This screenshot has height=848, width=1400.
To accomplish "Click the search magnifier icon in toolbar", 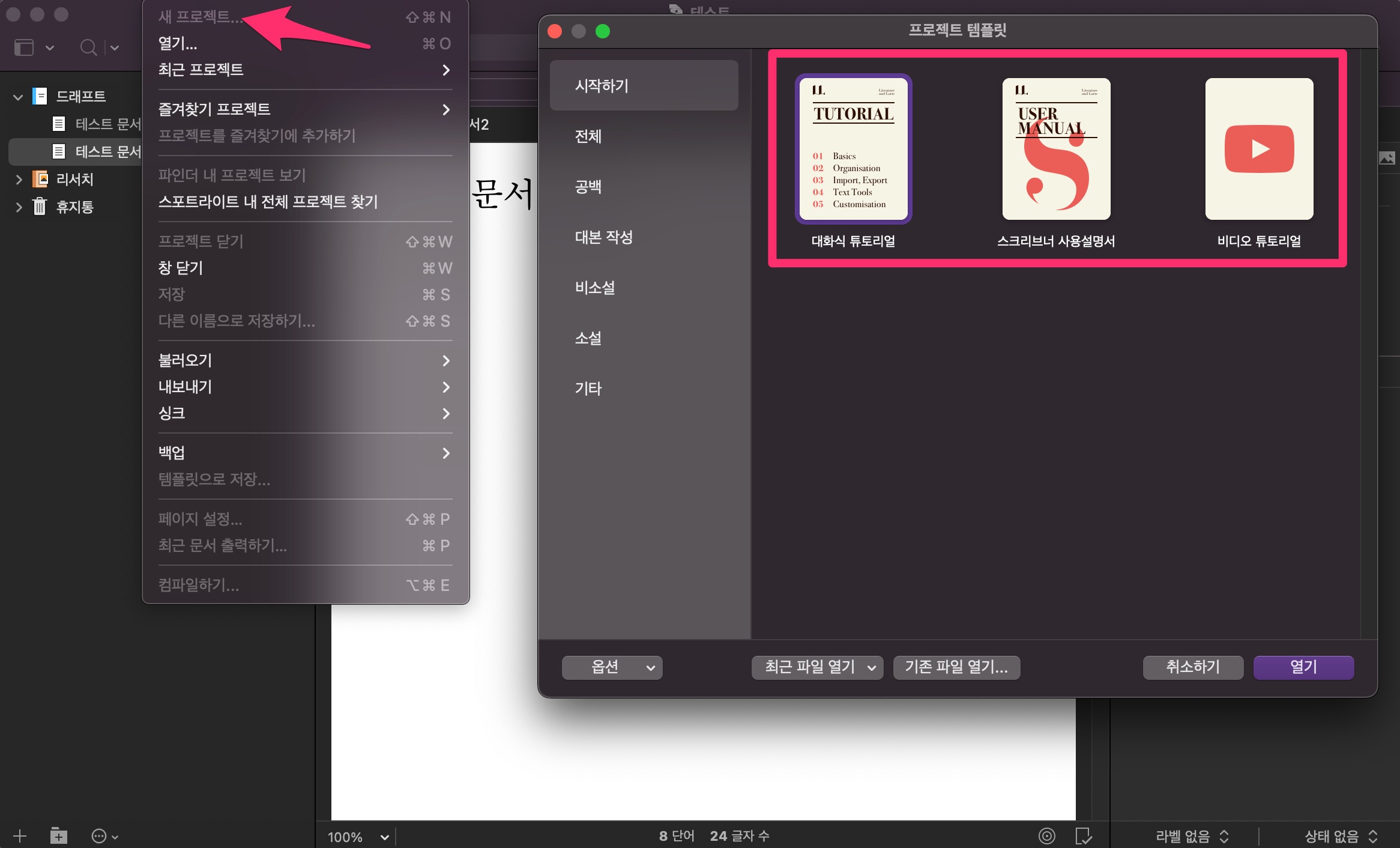I will pos(88,47).
